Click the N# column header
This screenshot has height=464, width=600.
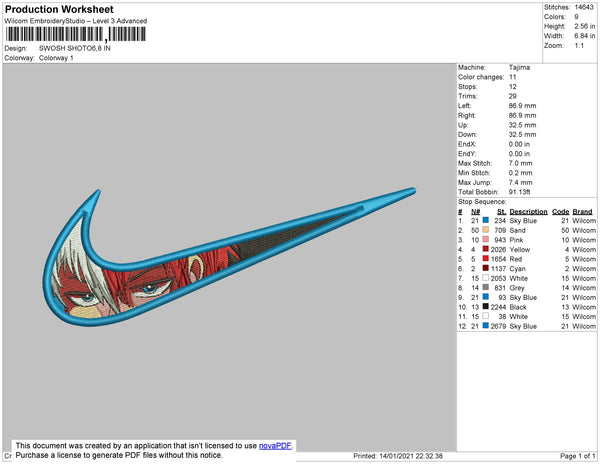[x=475, y=212]
